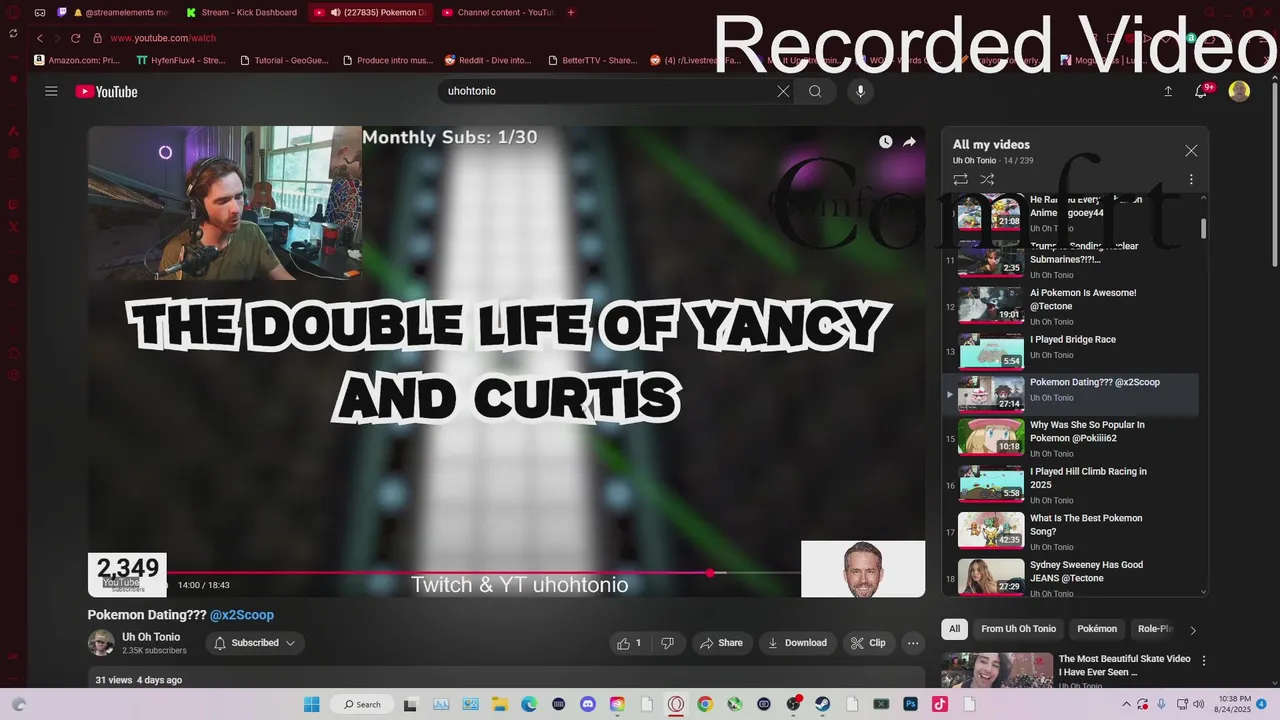Clear the uhohtonio search text

[783, 91]
